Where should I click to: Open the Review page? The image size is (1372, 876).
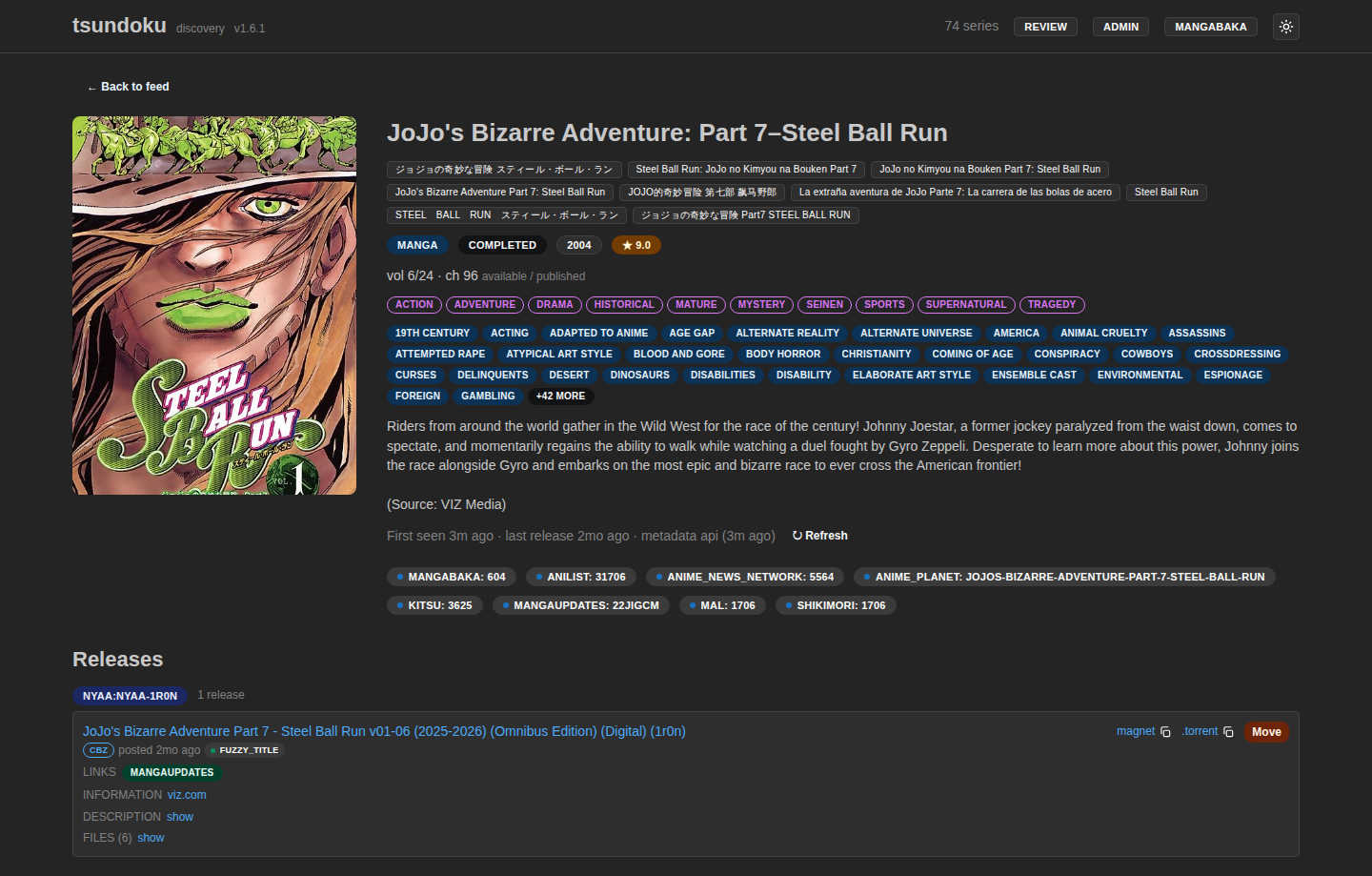(1045, 27)
